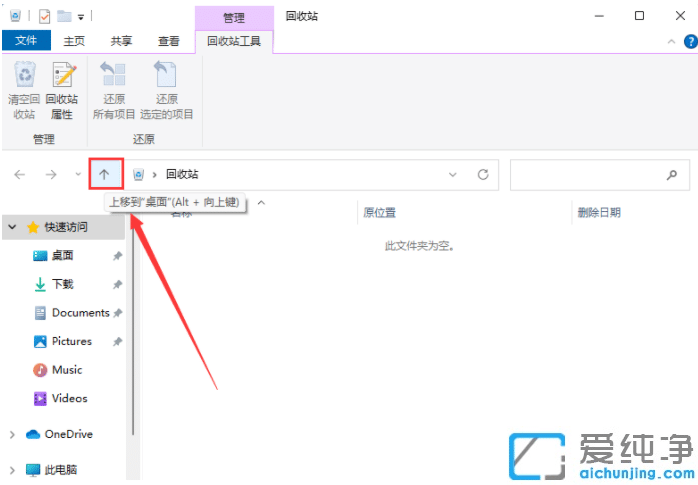This screenshot has height=485, width=698.
Task: Click the search magnifier icon
Action: pyautogui.click(x=671, y=174)
